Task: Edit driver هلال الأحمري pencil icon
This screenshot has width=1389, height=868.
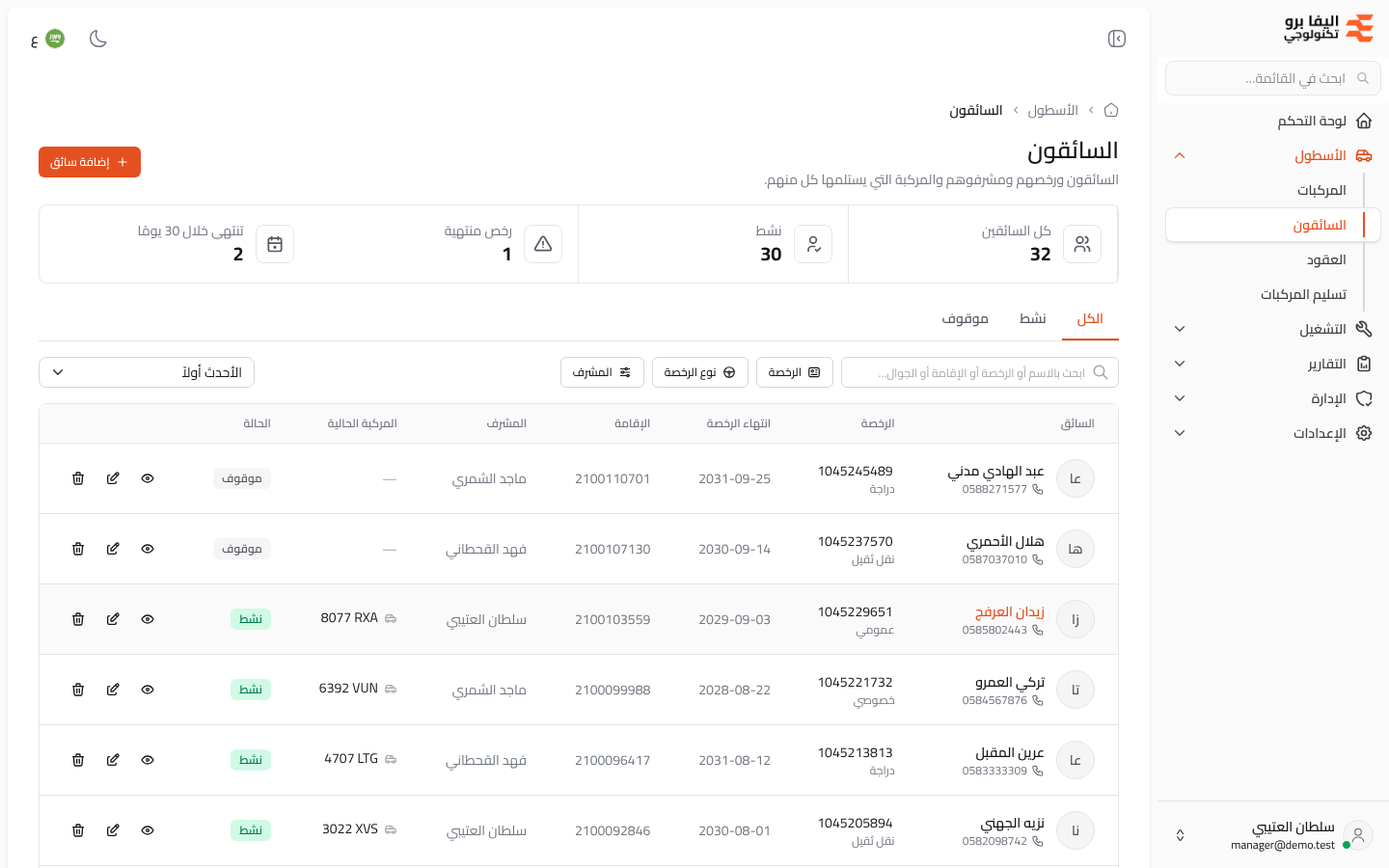Action: coord(113,549)
